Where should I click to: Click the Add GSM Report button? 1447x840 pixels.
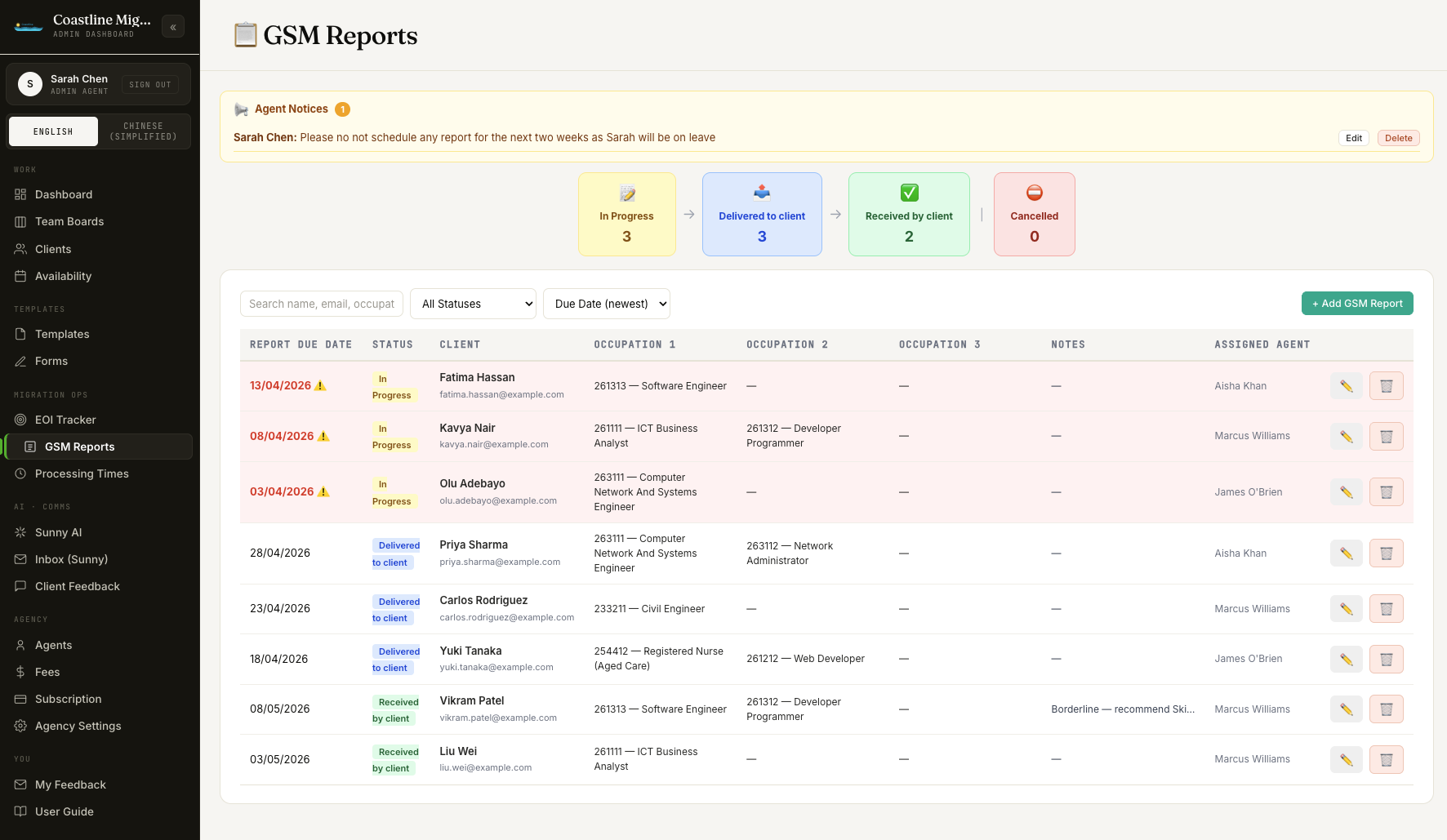[1357, 303]
